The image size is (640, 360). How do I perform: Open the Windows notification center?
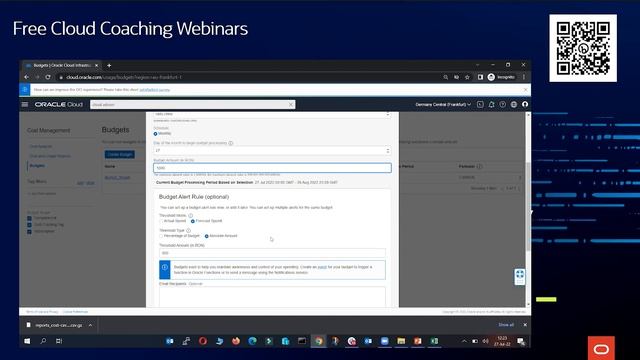[x=521, y=341]
